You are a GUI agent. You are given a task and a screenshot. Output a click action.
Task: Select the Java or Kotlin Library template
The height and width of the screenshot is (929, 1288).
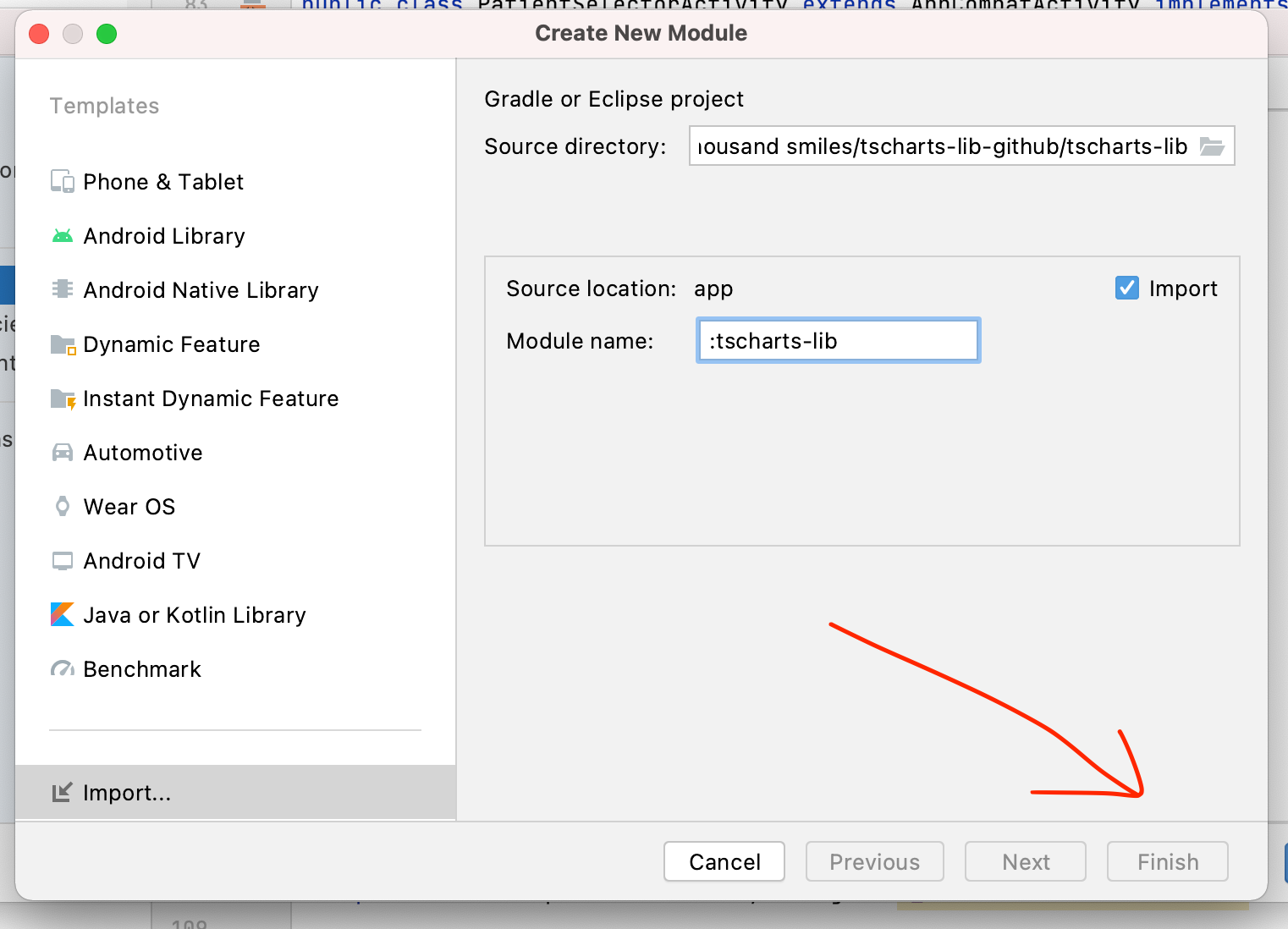click(x=195, y=615)
